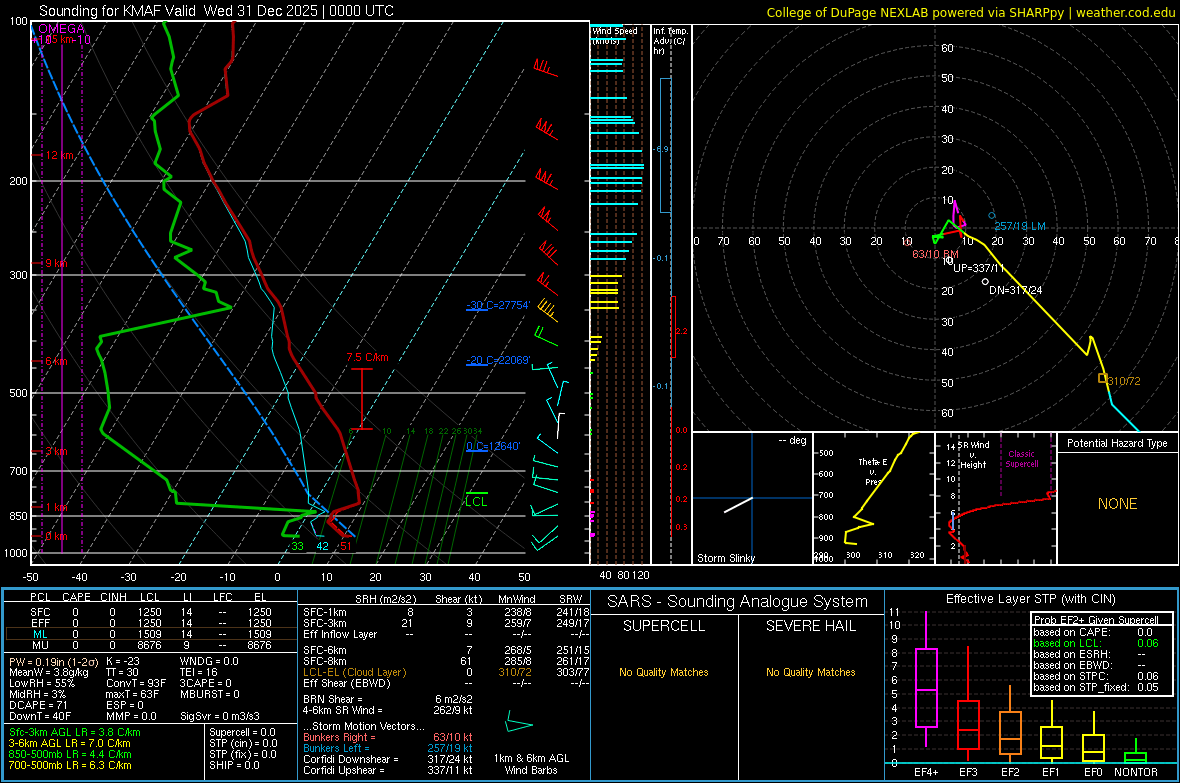Screen dimensions: 1180x783
Task: Click the orange 310/72 square marker on hodograph
Action: click(x=1102, y=378)
